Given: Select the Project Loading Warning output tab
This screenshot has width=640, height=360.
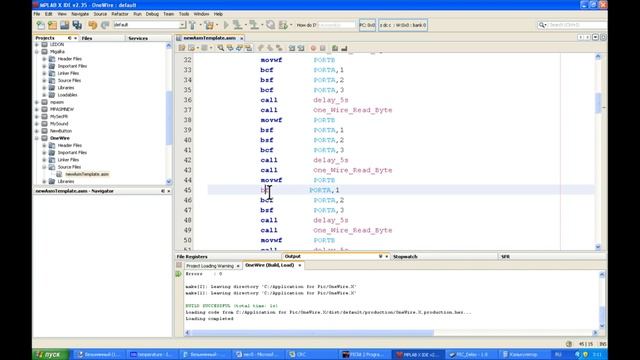Looking at the screenshot, I should click(x=210, y=266).
